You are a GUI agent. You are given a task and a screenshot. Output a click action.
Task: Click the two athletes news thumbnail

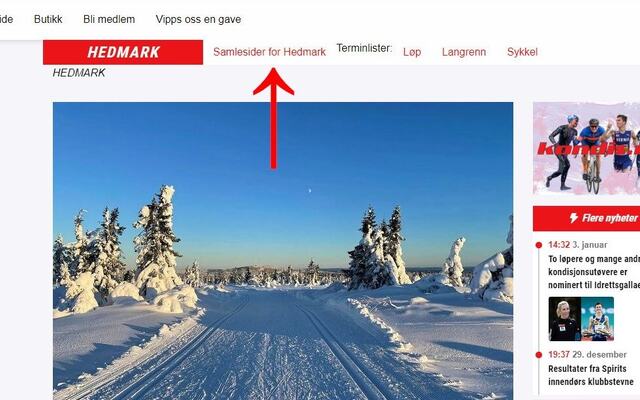pyautogui.click(x=581, y=319)
